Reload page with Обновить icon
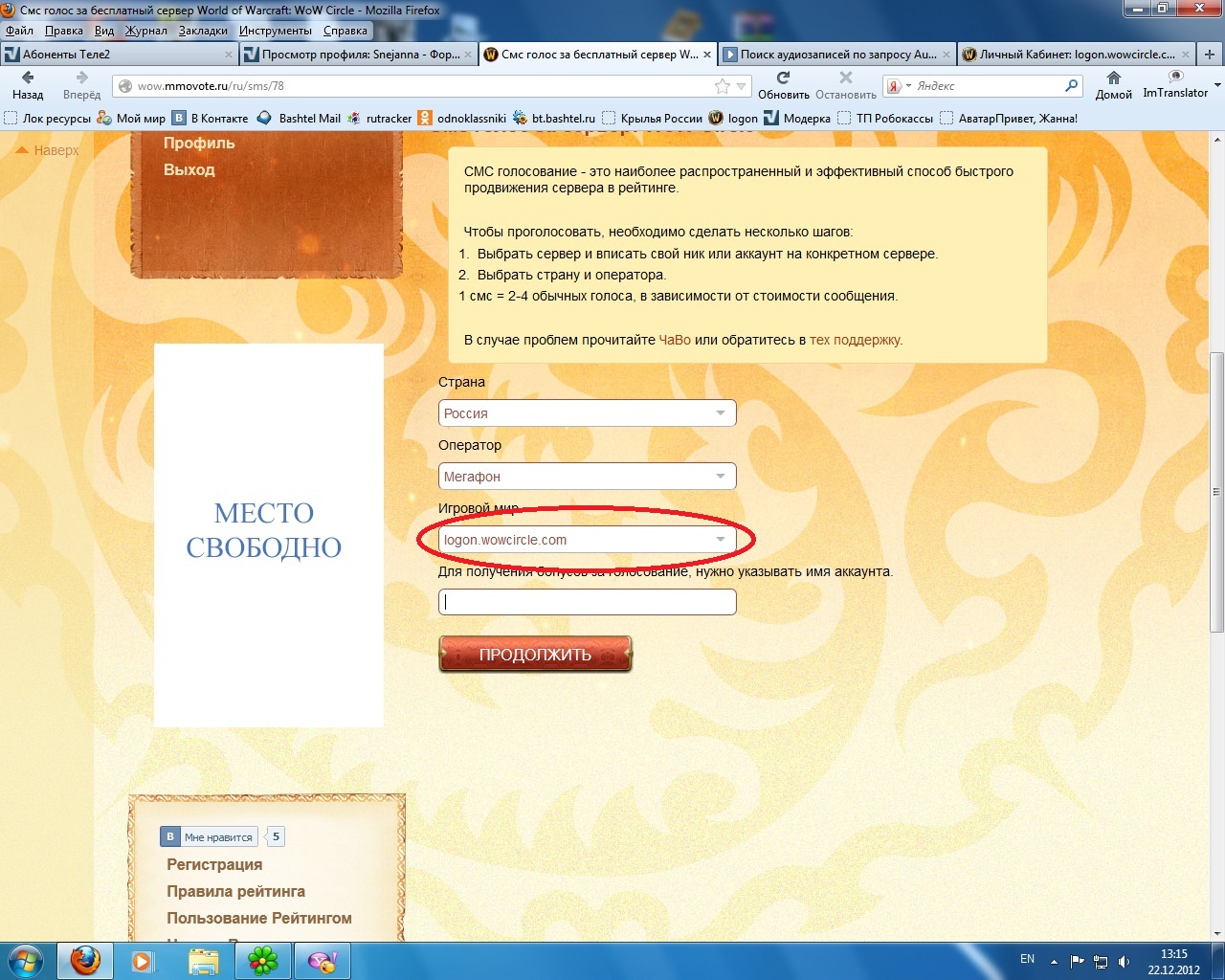 click(x=783, y=78)
